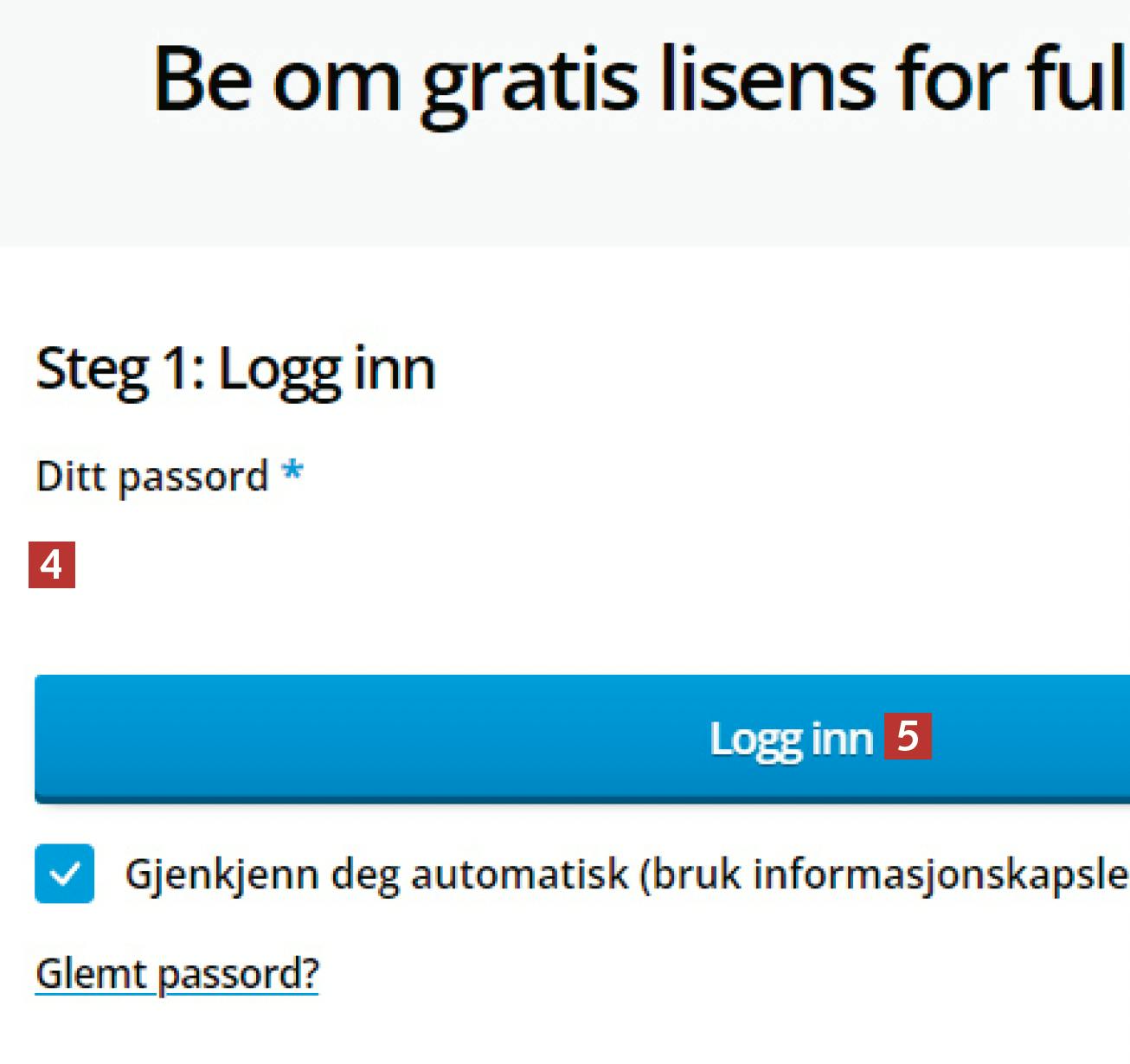Untick the Gjenkjenn deg automatisk checkbox
The image size is (1130, 1064).
coord(65,874)
